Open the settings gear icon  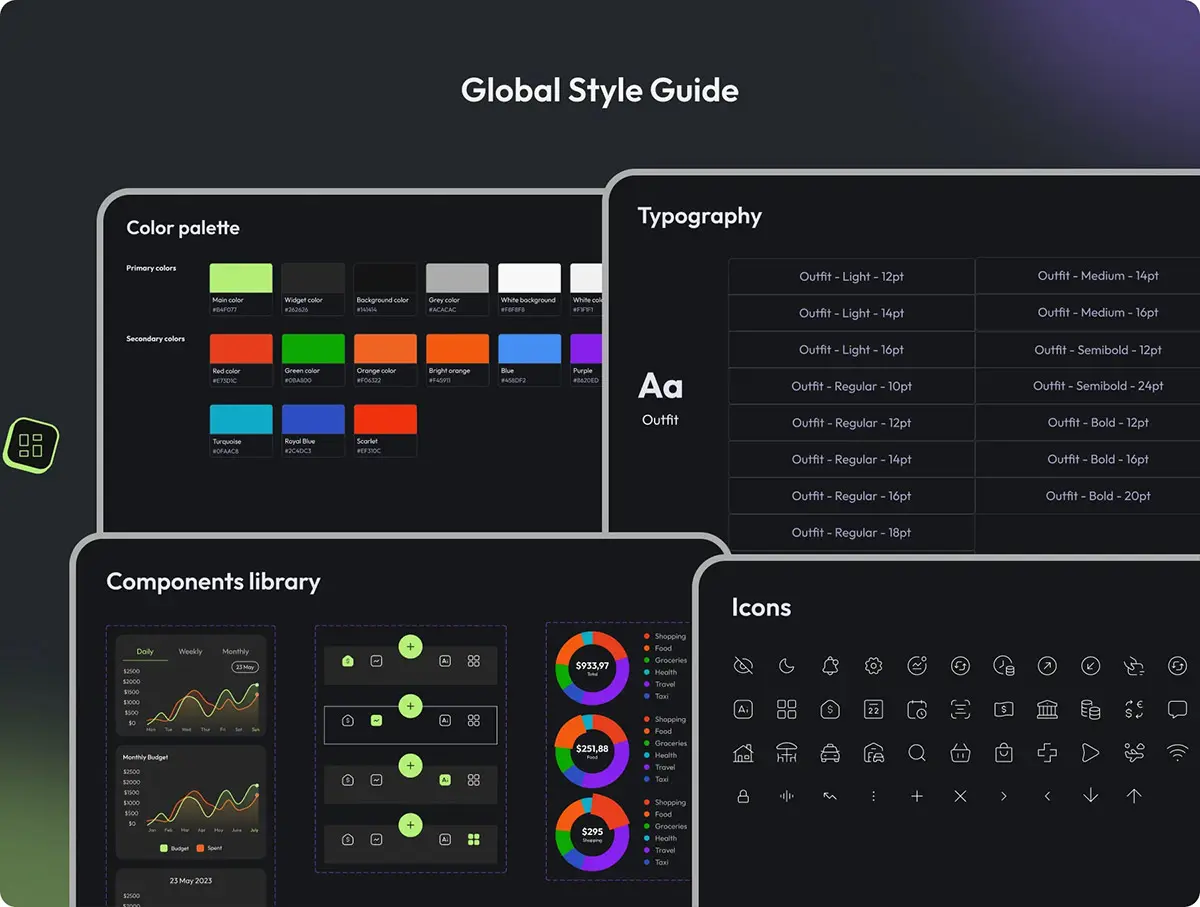pyautogui.click(x=873, y=666)
